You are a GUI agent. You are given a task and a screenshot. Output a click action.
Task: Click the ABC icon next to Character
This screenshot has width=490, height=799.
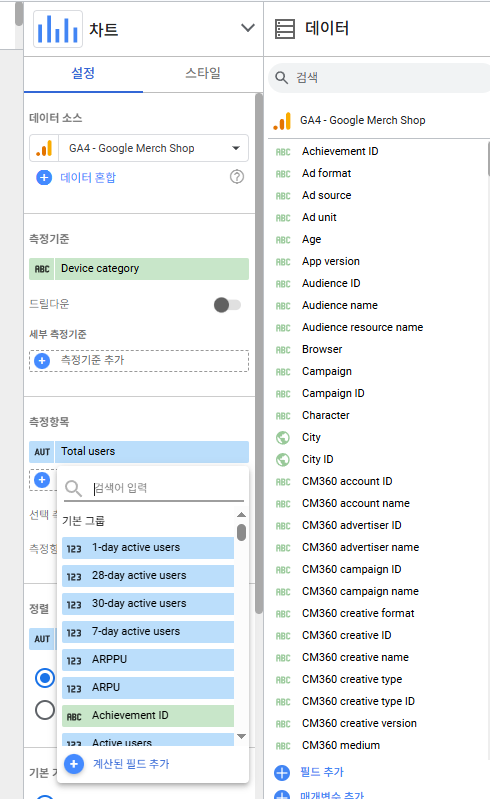point(283,416)
